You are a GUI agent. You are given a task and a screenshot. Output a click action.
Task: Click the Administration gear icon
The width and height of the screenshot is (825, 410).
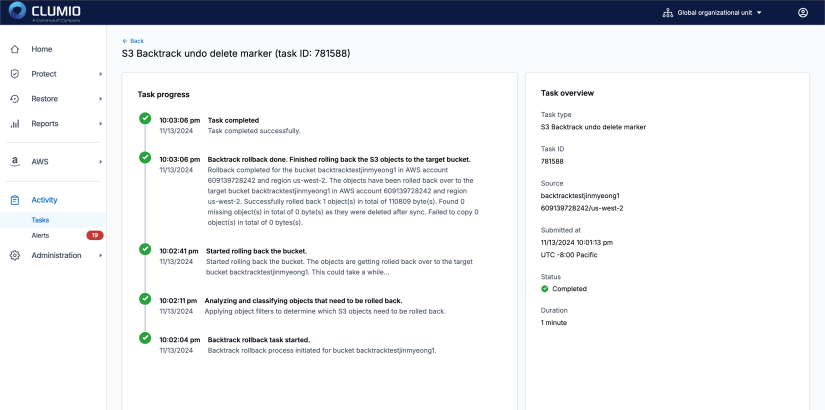point(15,255)
